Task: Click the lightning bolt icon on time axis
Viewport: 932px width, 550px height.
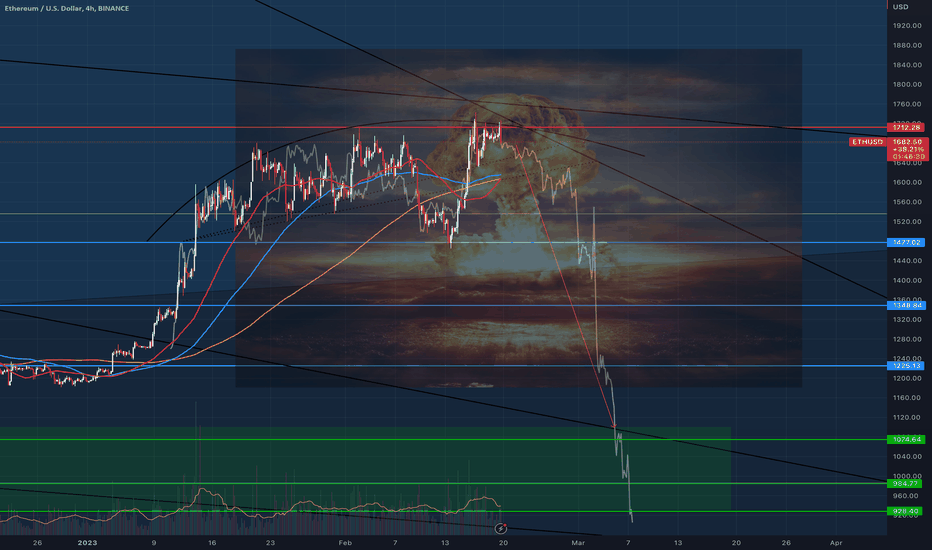Action: tap(501, 528)
